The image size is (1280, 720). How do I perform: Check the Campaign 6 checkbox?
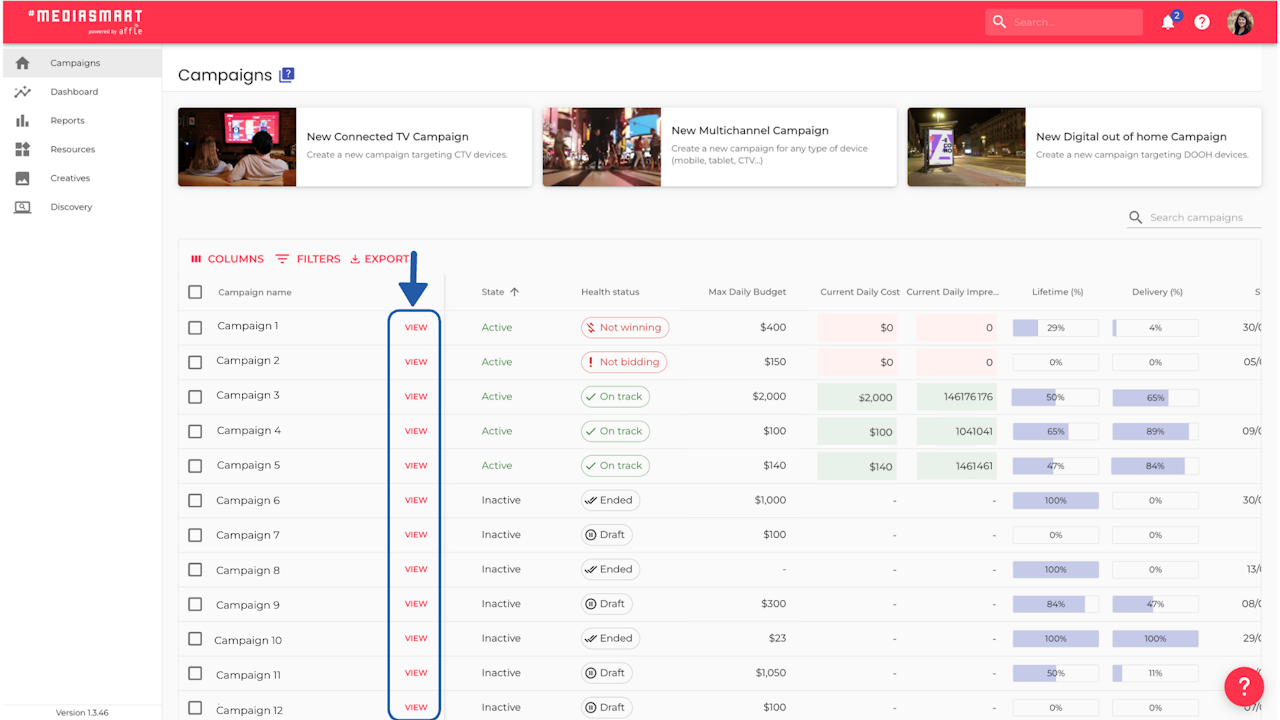point(195,500)
